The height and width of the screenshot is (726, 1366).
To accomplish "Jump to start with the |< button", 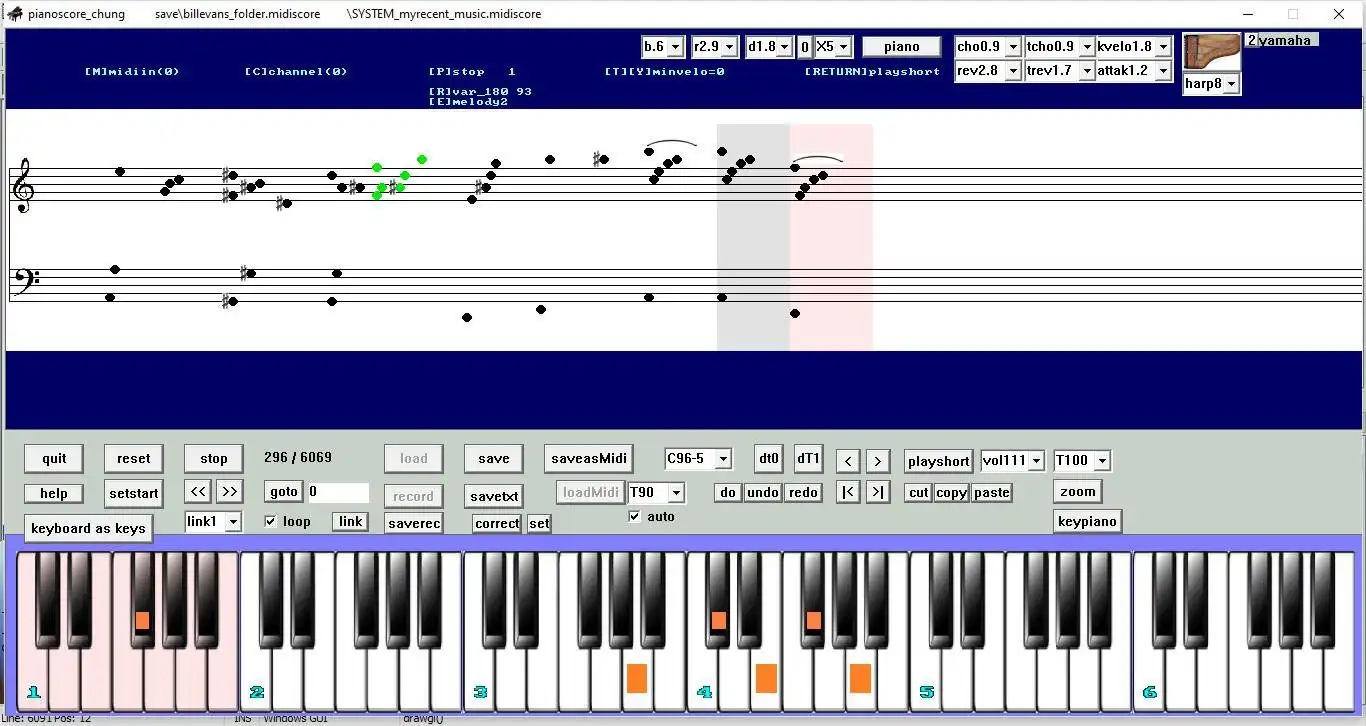I will click(848, 492).
